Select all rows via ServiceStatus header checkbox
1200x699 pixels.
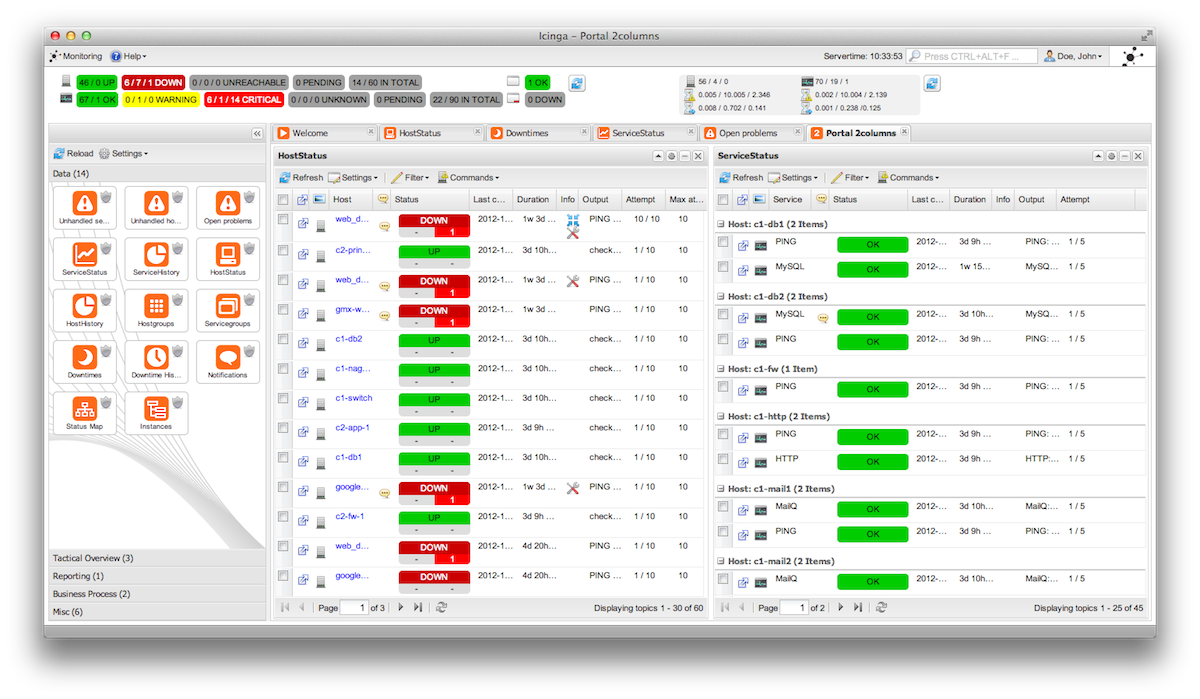[724, 200]
